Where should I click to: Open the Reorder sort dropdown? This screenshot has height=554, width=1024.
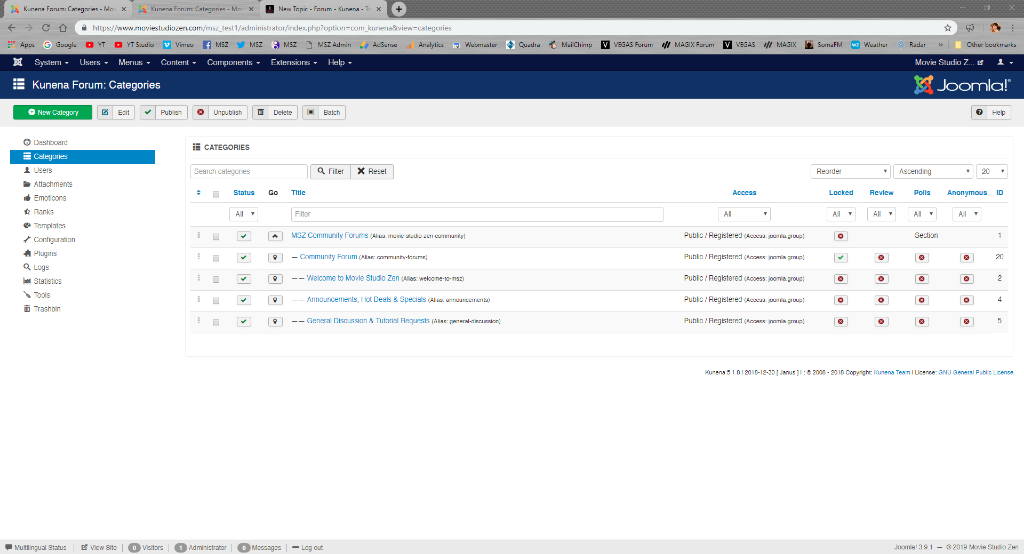point(850,171)
